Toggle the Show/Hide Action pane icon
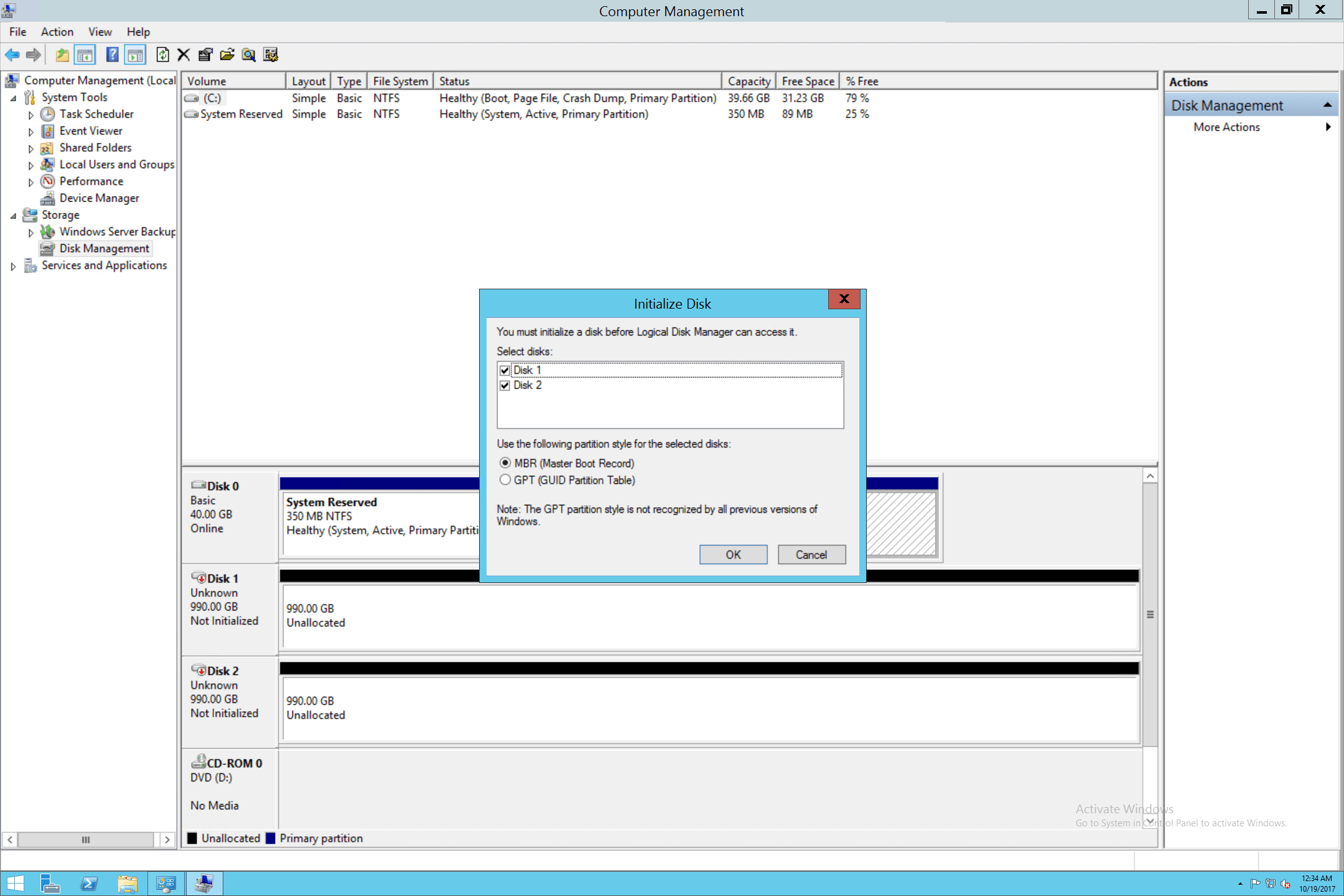 (x=134, y=55)
